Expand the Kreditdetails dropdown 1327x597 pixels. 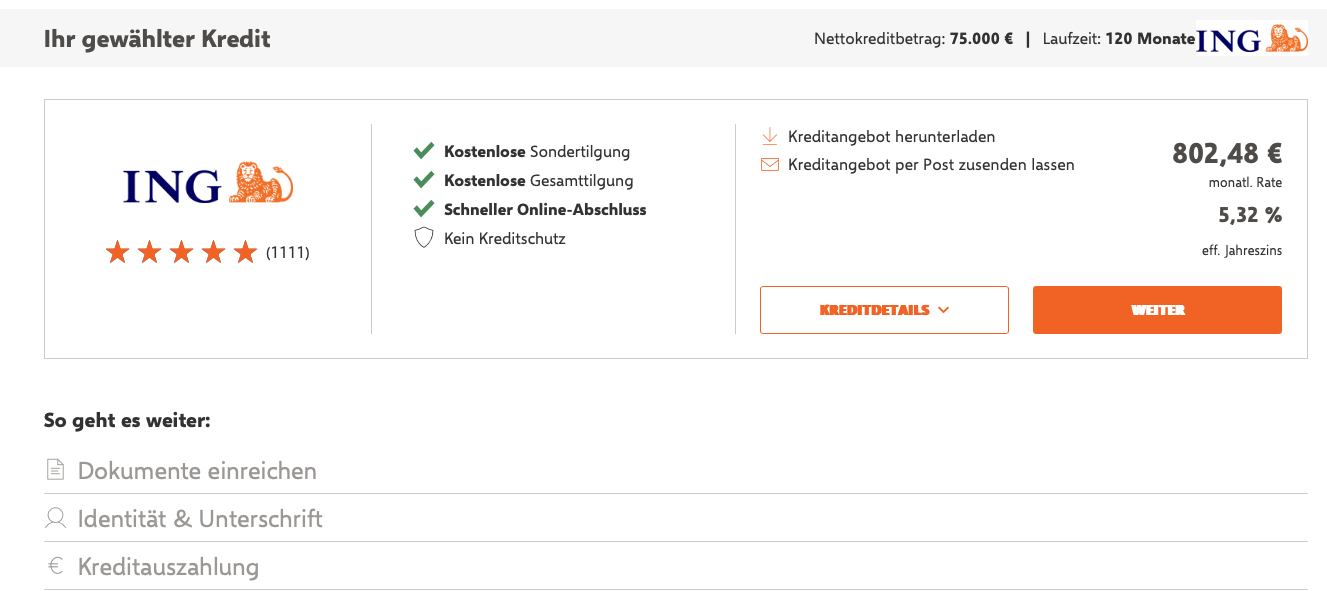point(884,310)
